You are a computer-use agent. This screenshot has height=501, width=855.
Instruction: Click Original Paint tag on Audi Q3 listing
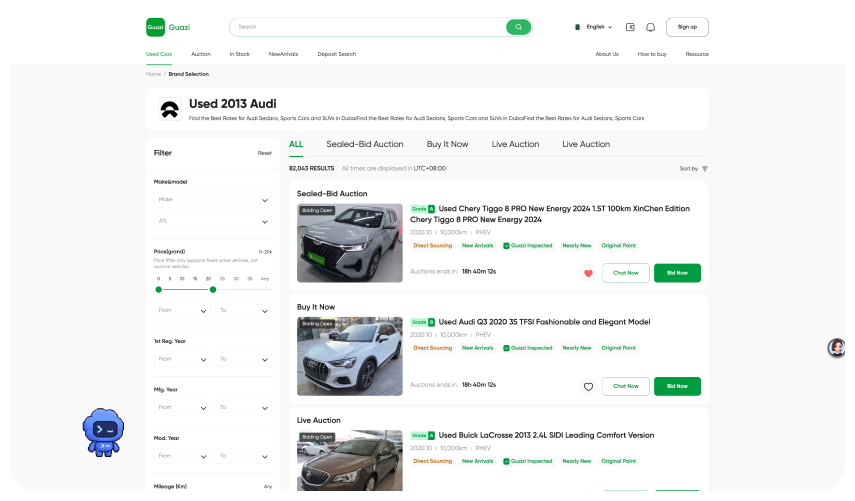[x=618, y=348]
